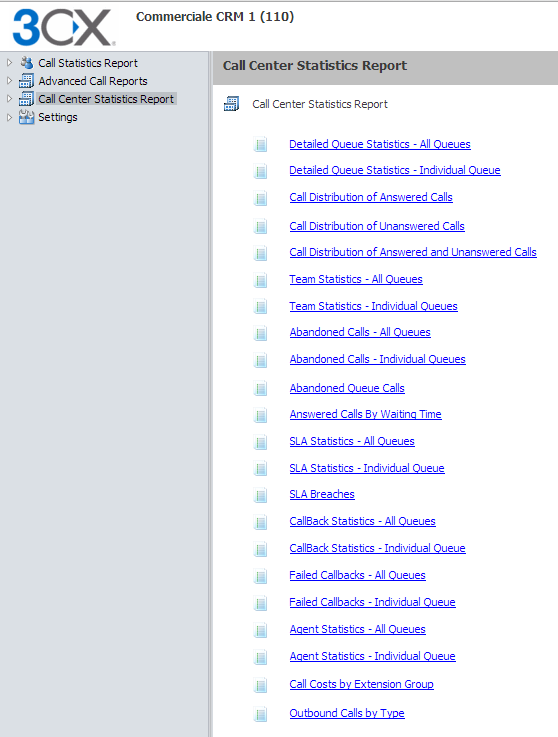Viewport: 558px width, 737px height.
Task: Click the 3CX logo
Action: [64, 27]
